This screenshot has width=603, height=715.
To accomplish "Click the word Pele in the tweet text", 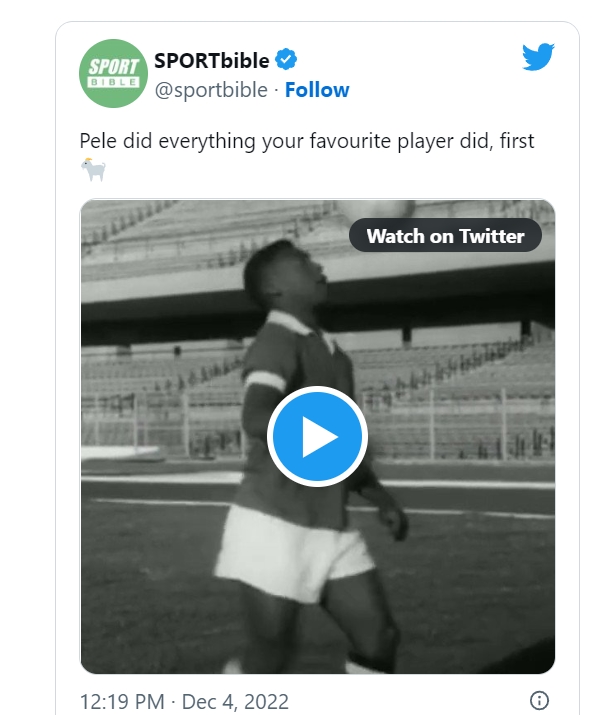I will tap(98, 141).
